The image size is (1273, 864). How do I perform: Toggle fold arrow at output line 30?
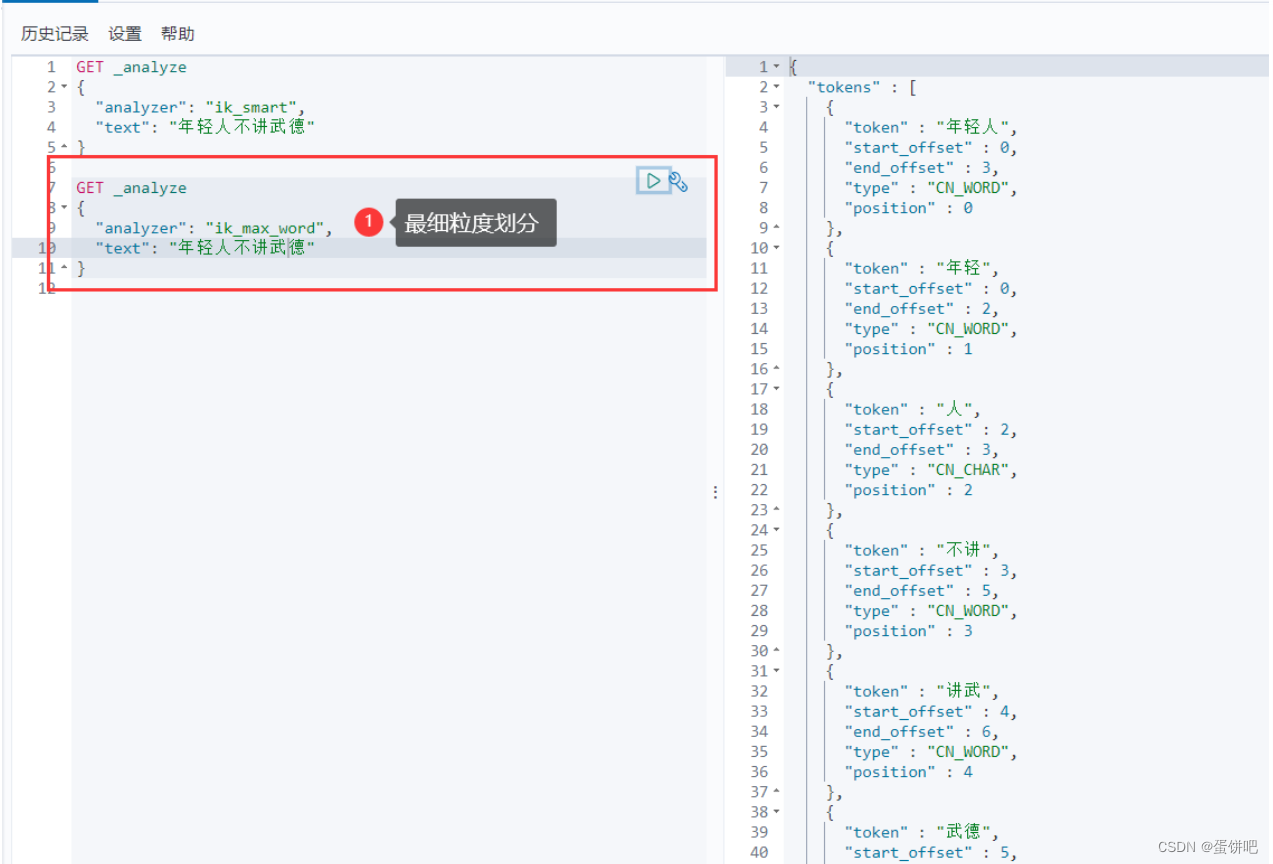pos(776,651)
